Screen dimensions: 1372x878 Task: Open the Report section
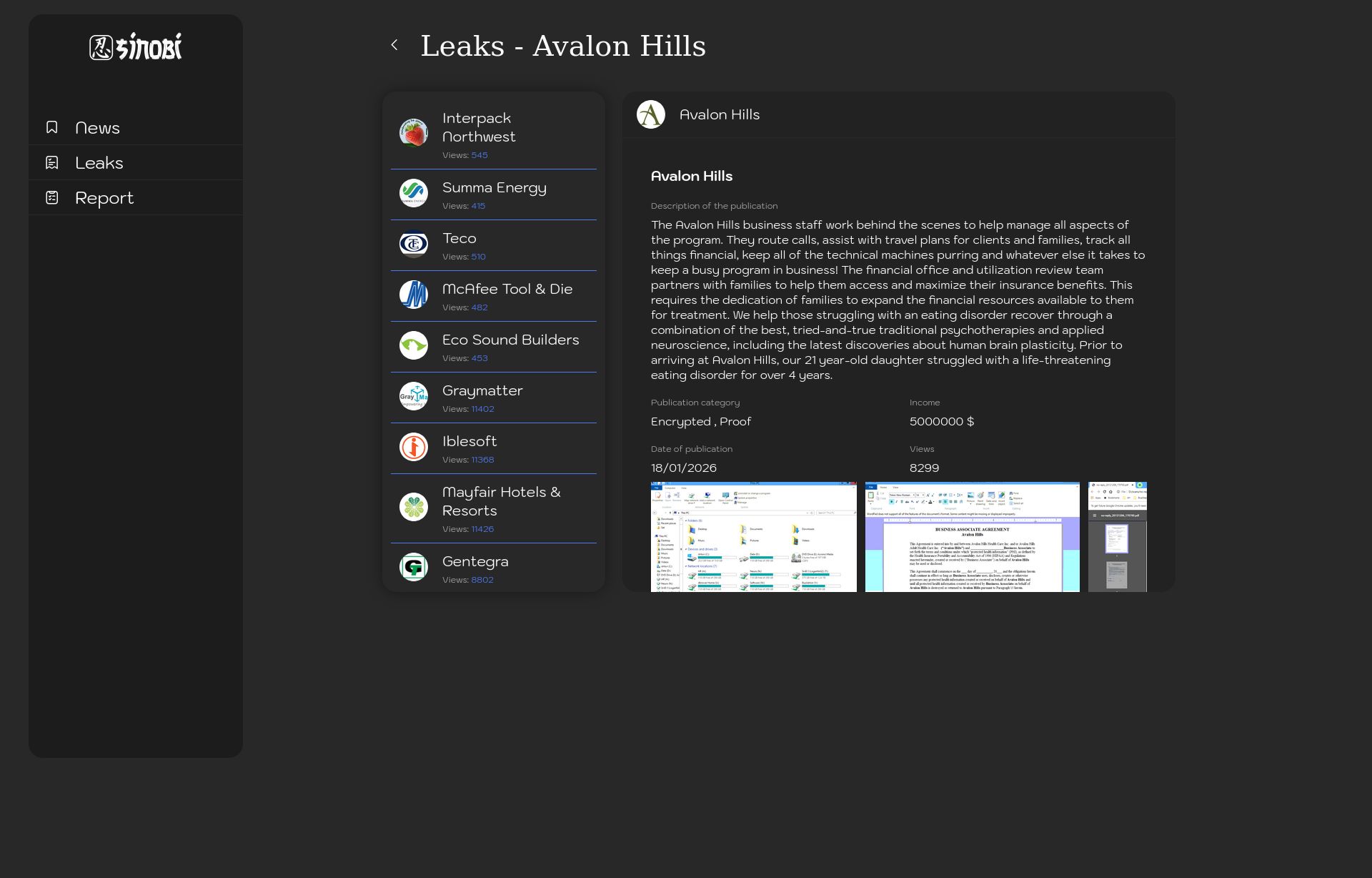point(104,197)
